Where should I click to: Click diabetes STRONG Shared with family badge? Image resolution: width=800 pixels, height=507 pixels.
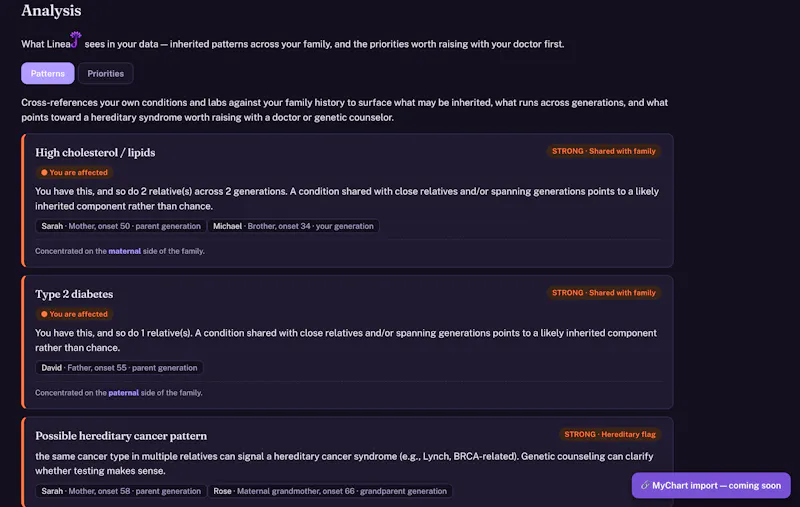pos(604,293)
